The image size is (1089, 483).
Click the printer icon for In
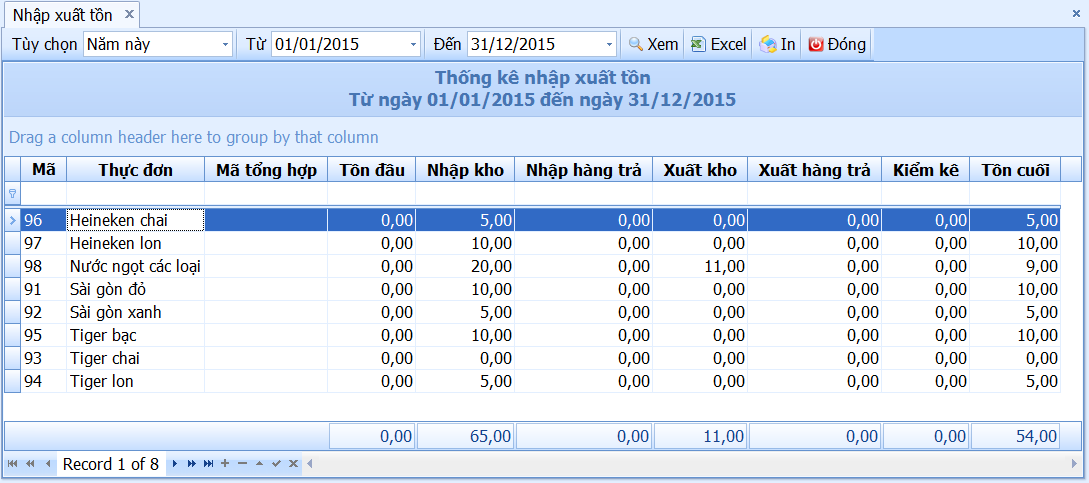767,44
